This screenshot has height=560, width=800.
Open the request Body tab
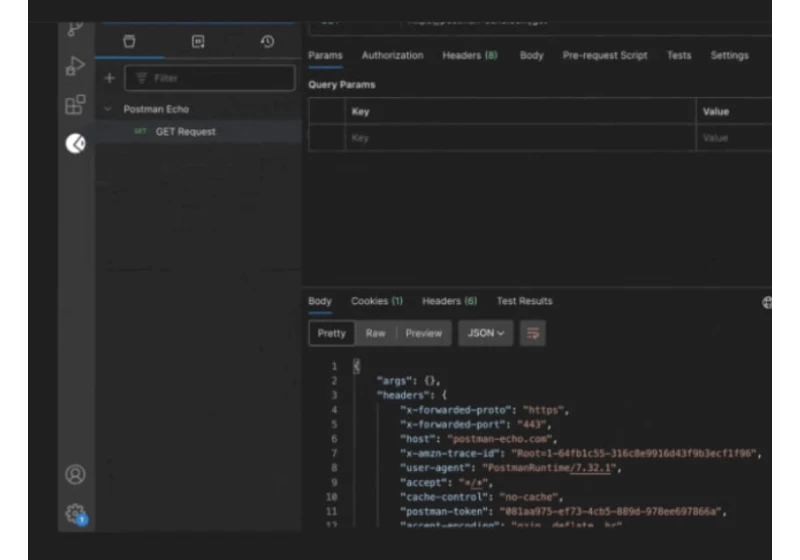click(531, 55)
